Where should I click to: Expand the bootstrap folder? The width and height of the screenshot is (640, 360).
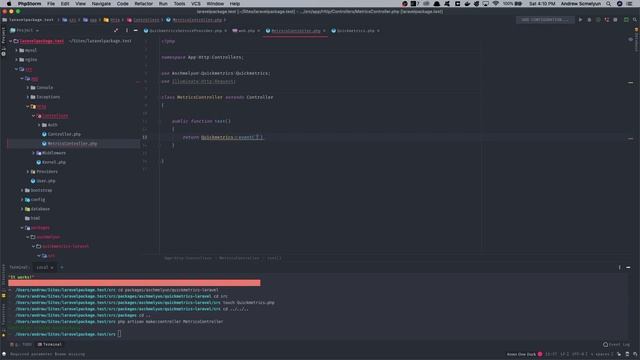(x=22, y=190)
